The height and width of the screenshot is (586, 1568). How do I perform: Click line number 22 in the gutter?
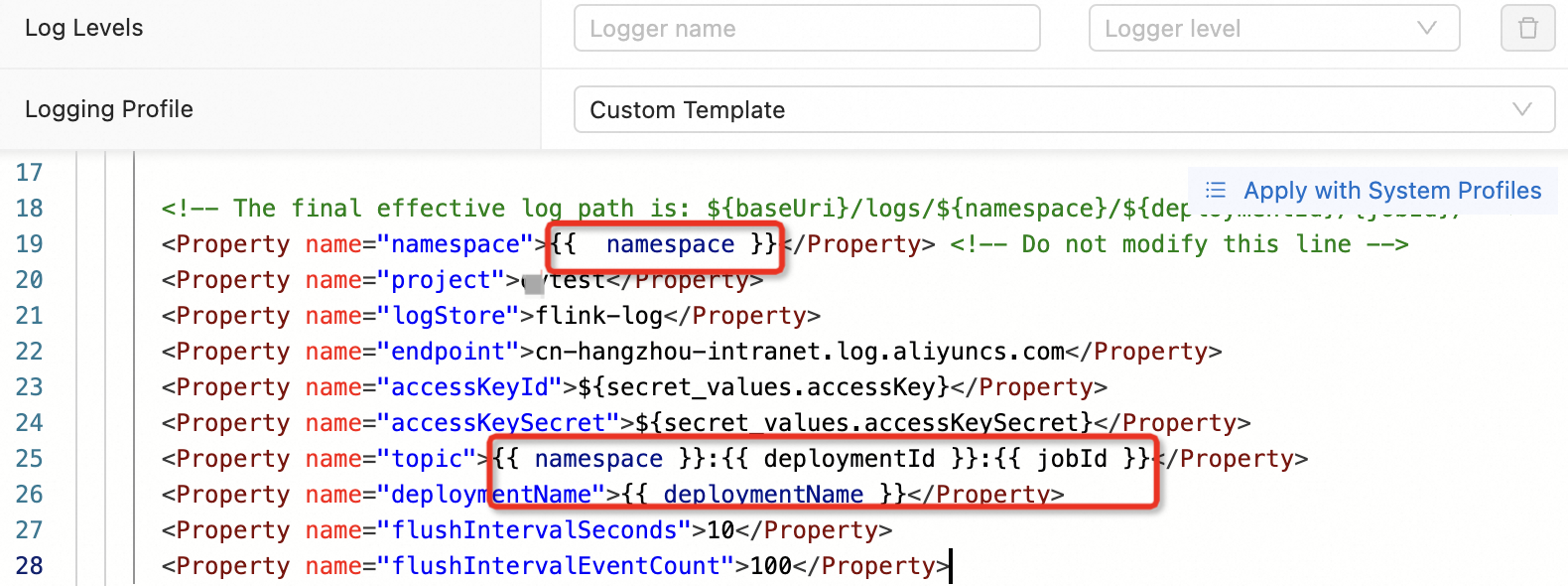click(30, 352)
